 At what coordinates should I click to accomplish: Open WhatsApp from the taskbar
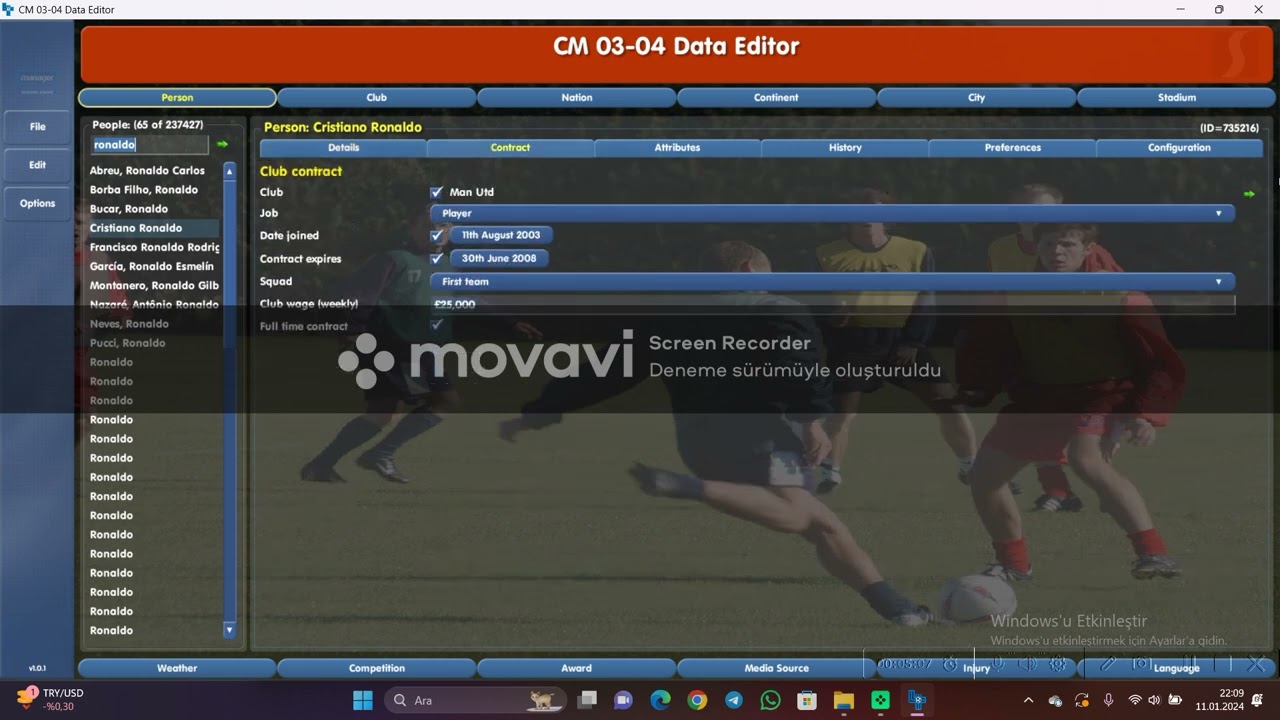[770, 700]
